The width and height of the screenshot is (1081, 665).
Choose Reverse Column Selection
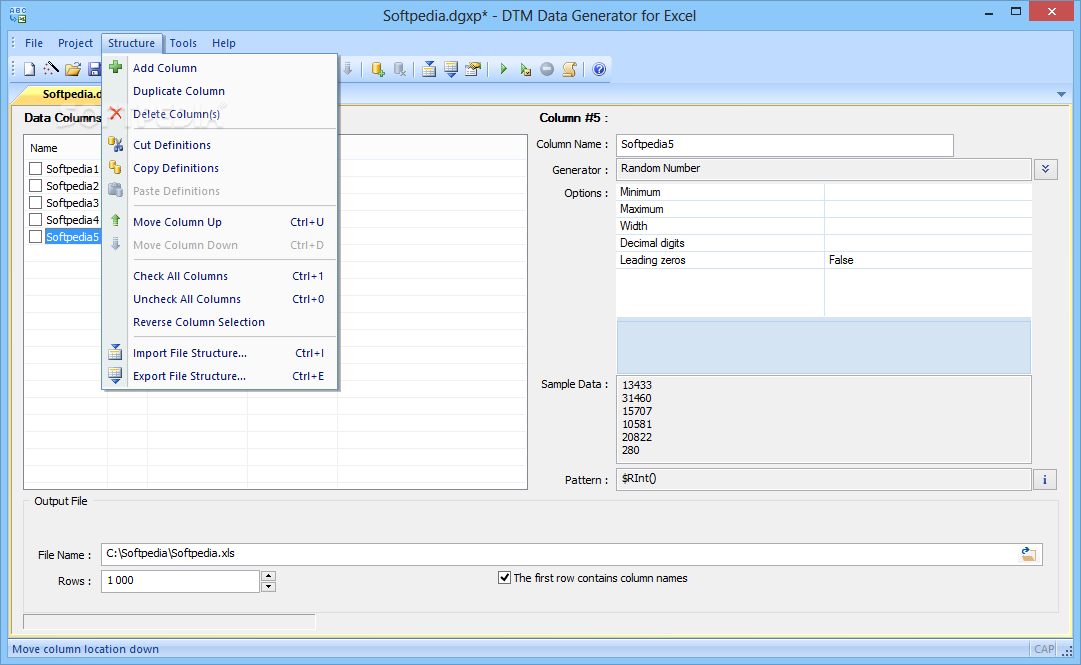click(220, 322)
